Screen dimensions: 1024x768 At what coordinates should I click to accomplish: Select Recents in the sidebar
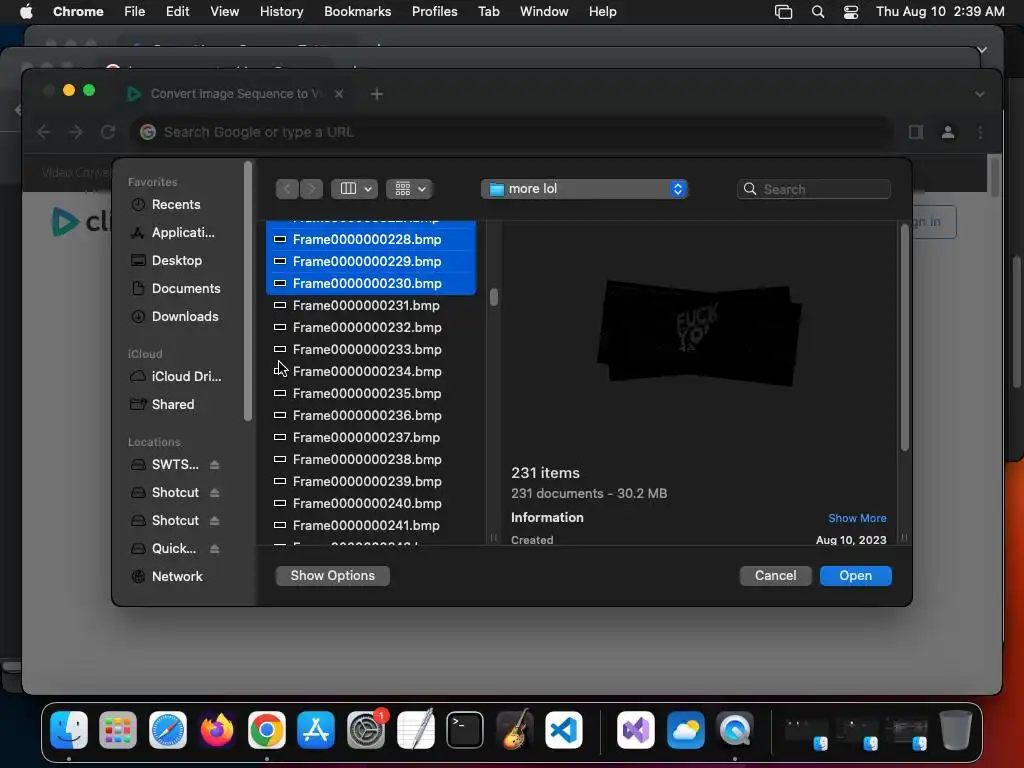tap(176, 204)
